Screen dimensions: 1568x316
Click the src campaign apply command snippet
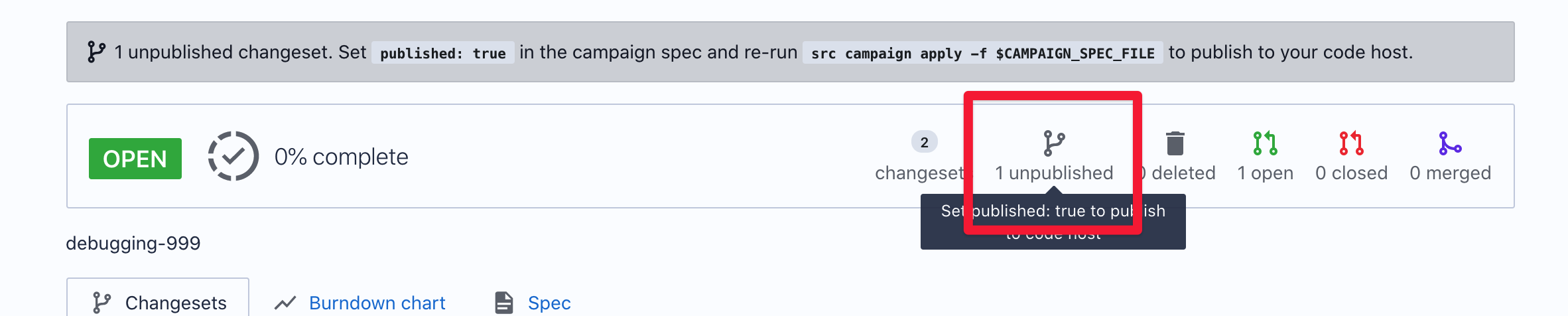[x=983, y=53]
